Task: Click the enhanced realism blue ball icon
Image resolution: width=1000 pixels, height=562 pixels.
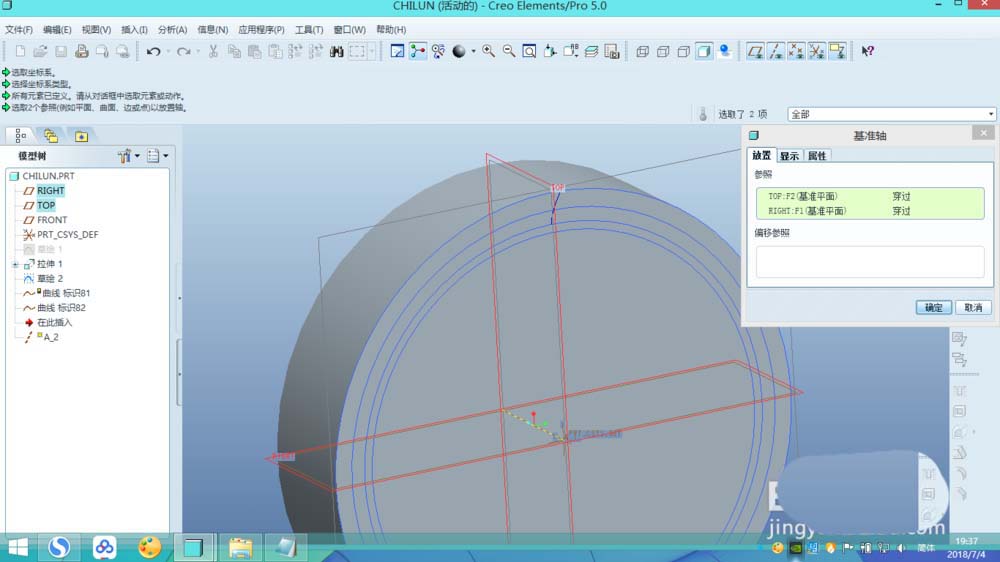Action: tap(724, 51)
